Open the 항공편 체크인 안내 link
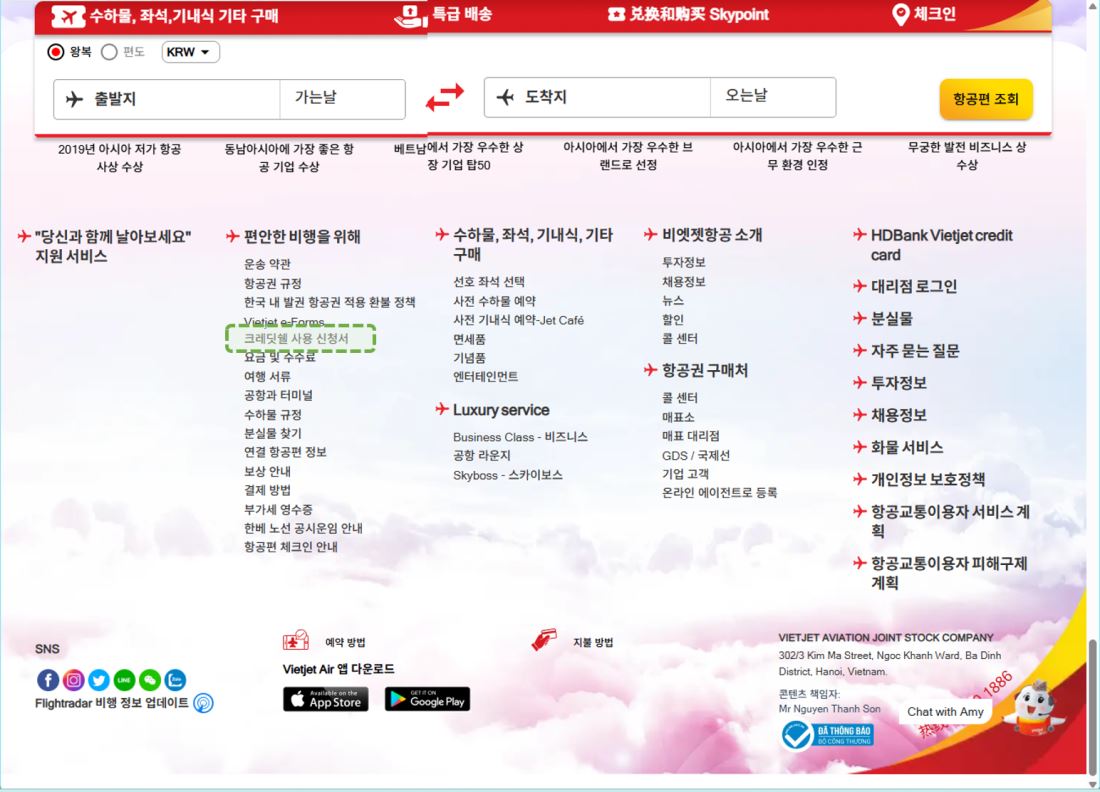 click(290, 546)
